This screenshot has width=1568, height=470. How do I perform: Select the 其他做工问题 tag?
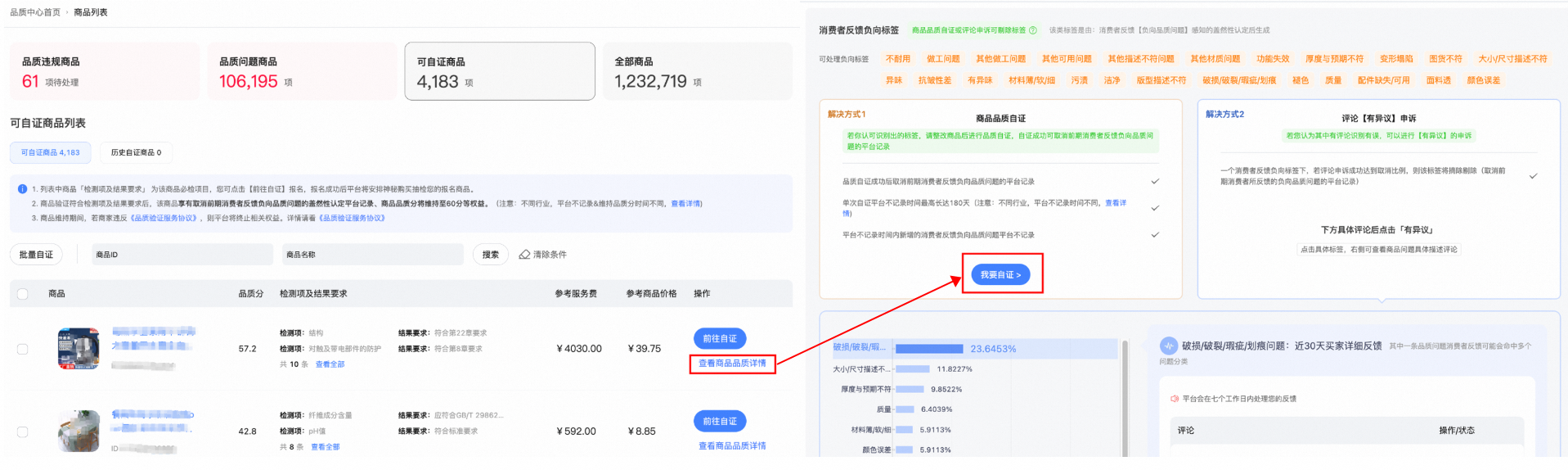point(1000,59)
